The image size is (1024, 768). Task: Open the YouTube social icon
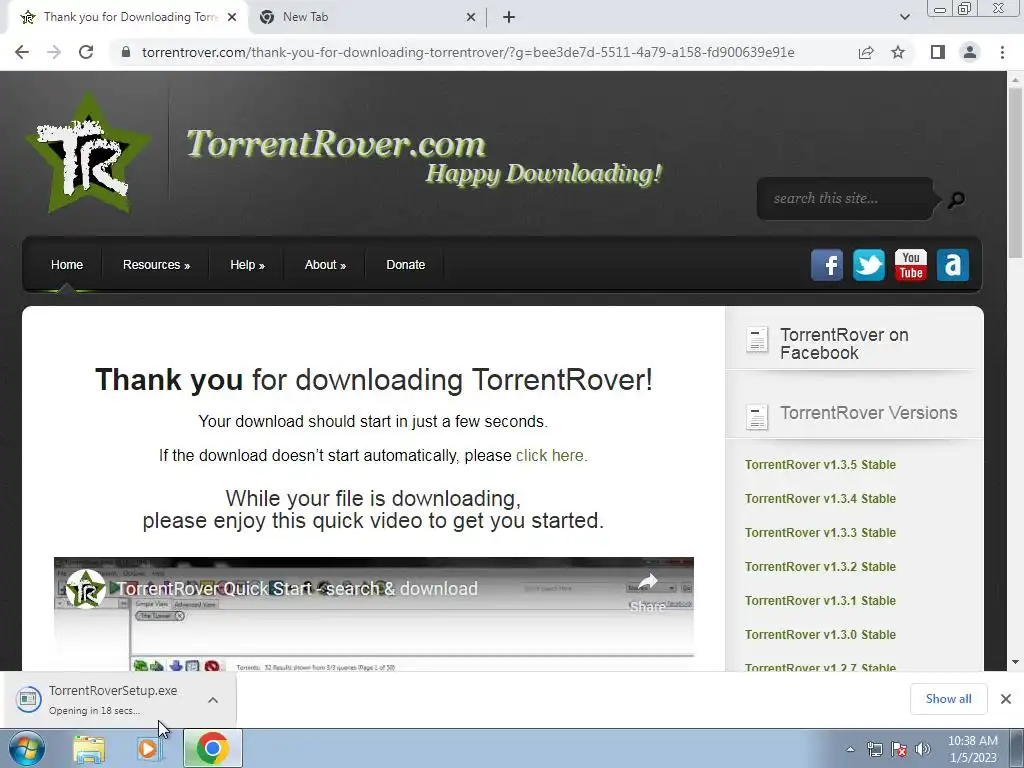910,265
